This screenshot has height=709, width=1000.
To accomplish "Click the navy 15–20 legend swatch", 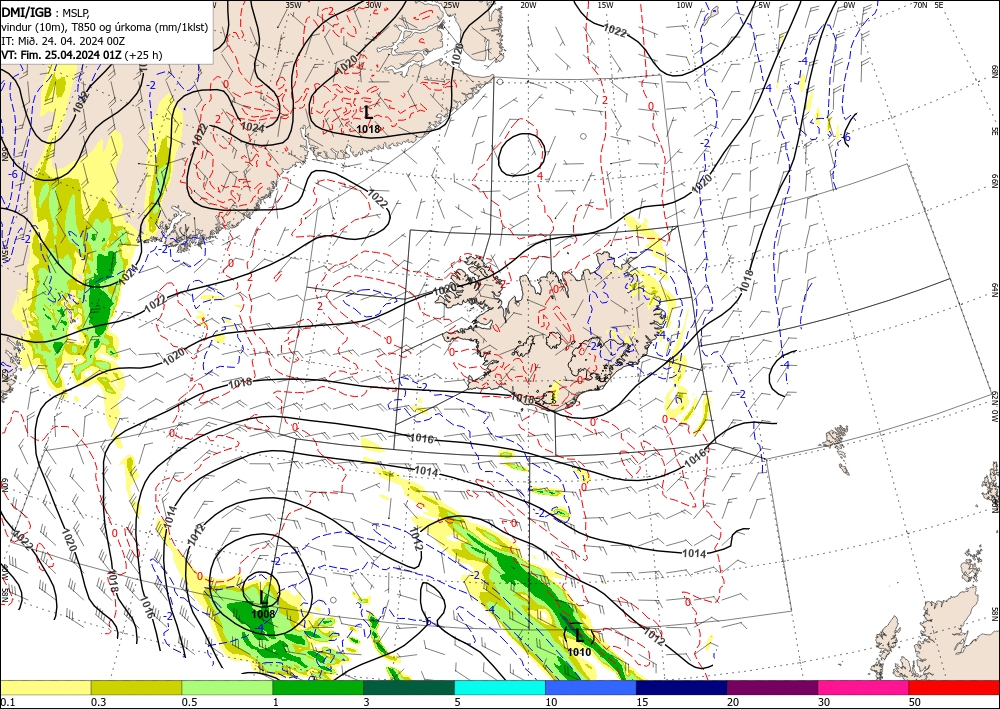I will [682, 687].
